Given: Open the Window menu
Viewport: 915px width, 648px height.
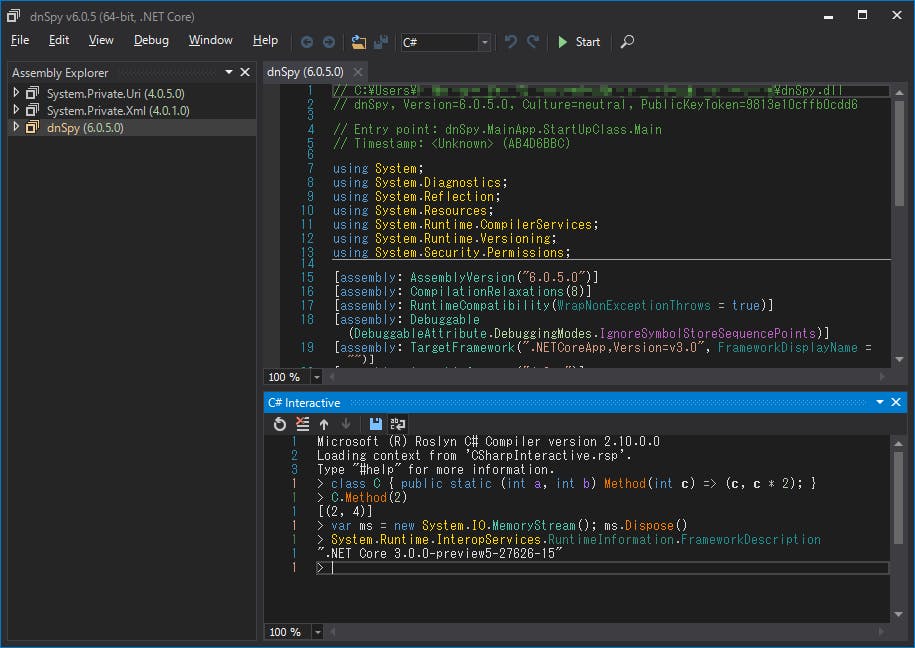Looking at the screenshot, I should [211, 40].
